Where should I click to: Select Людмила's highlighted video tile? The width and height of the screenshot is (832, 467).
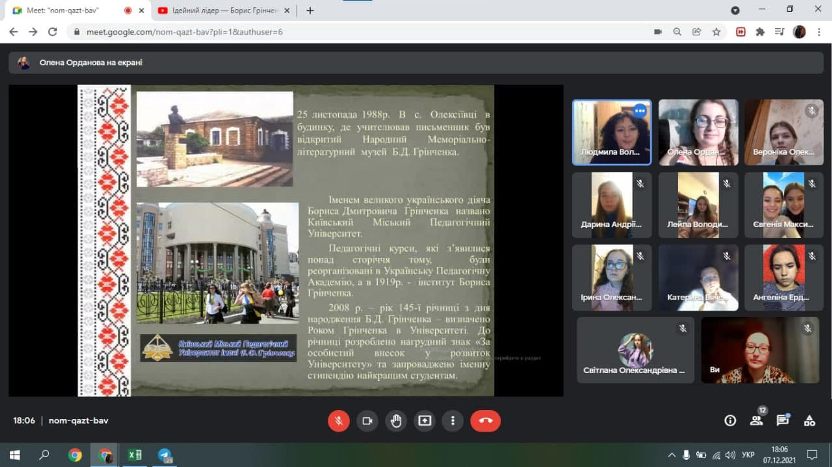click(611, 132)
